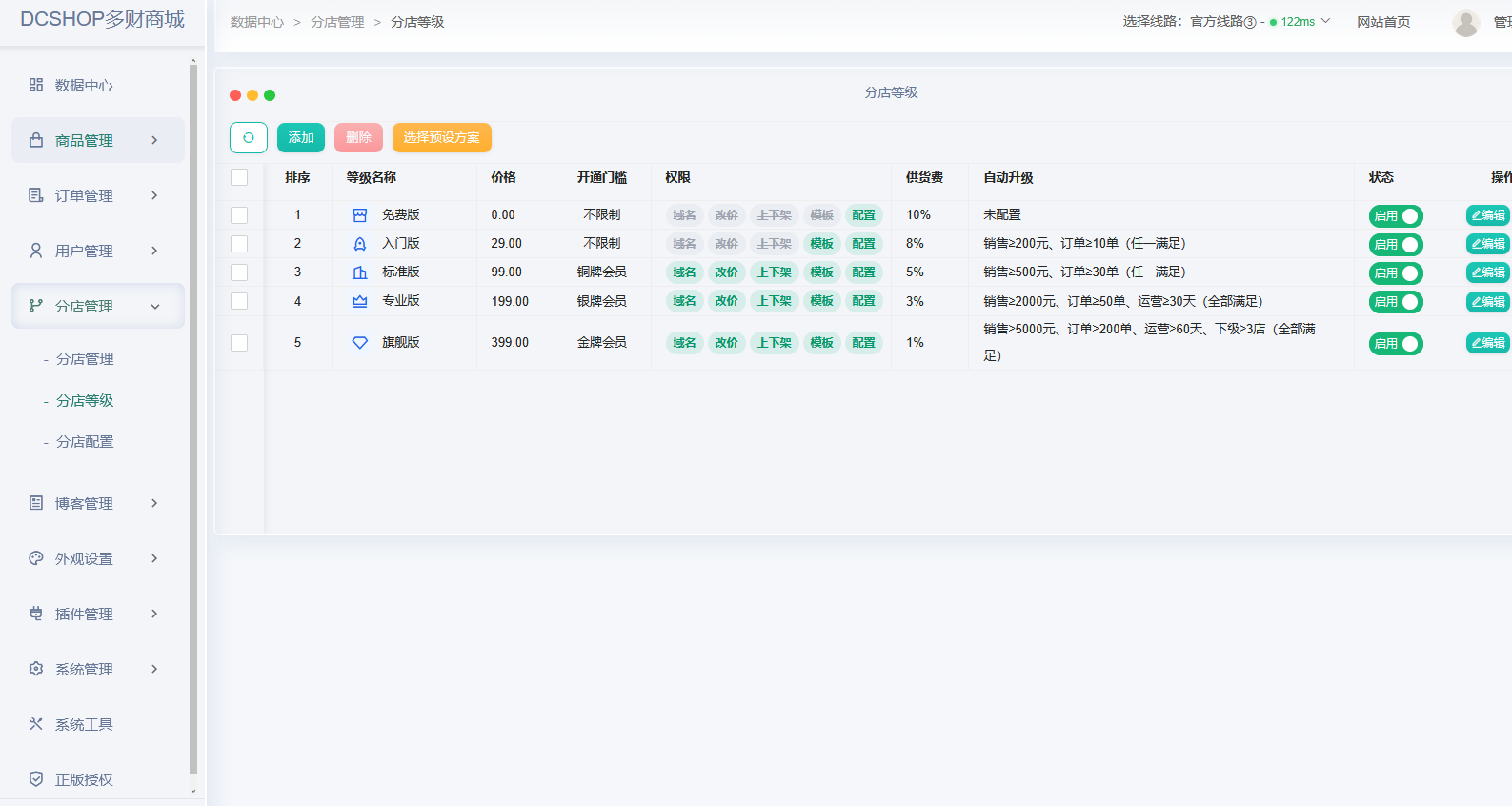Expand the 商品管理 menu chevron
The image size is (1512, 806).
point(154,140)
